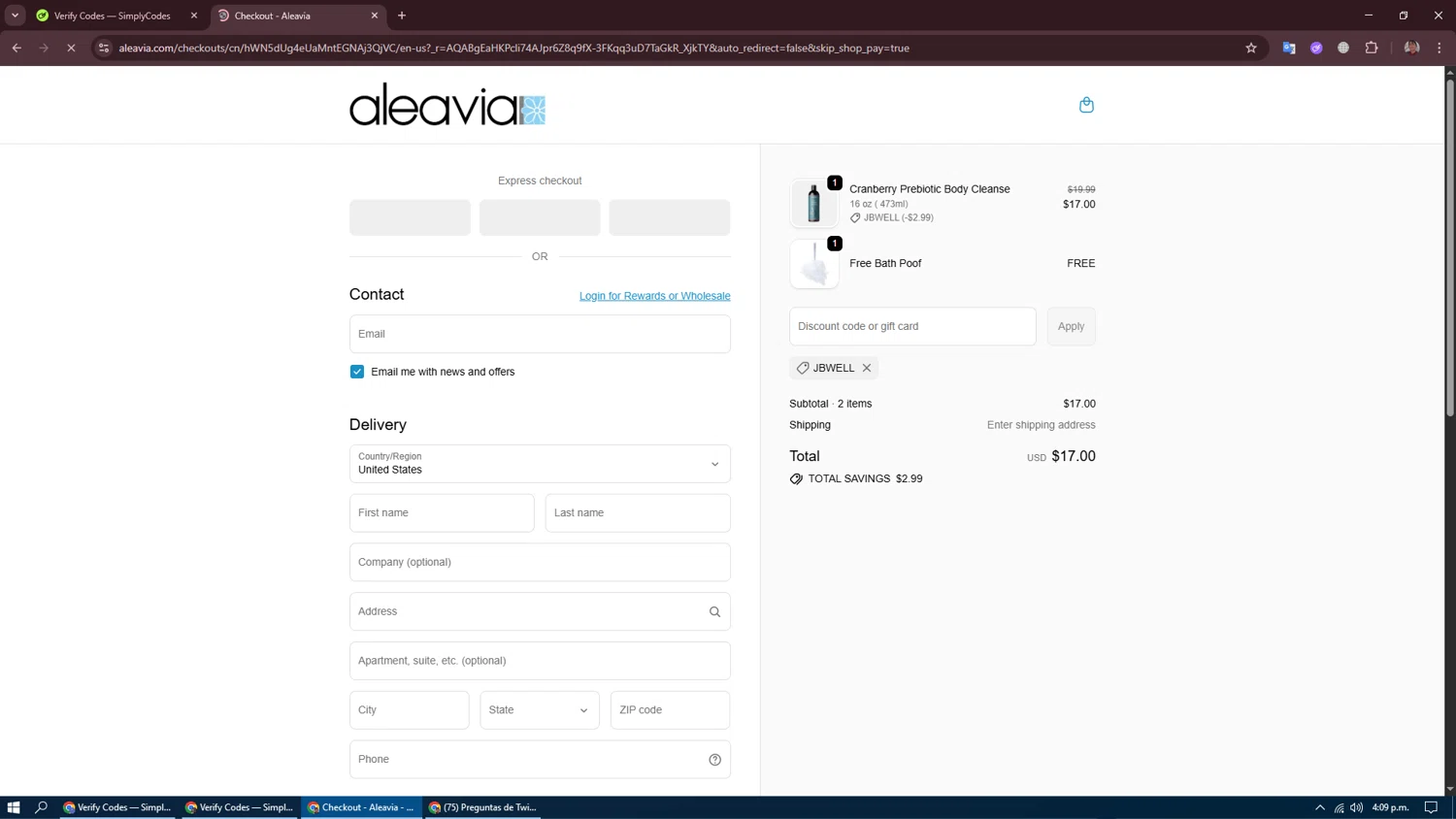This screenshot has width=1456, height=819.
Task: Switch to the Verify Codes — SimplyCodes tab
Action: 113,16
